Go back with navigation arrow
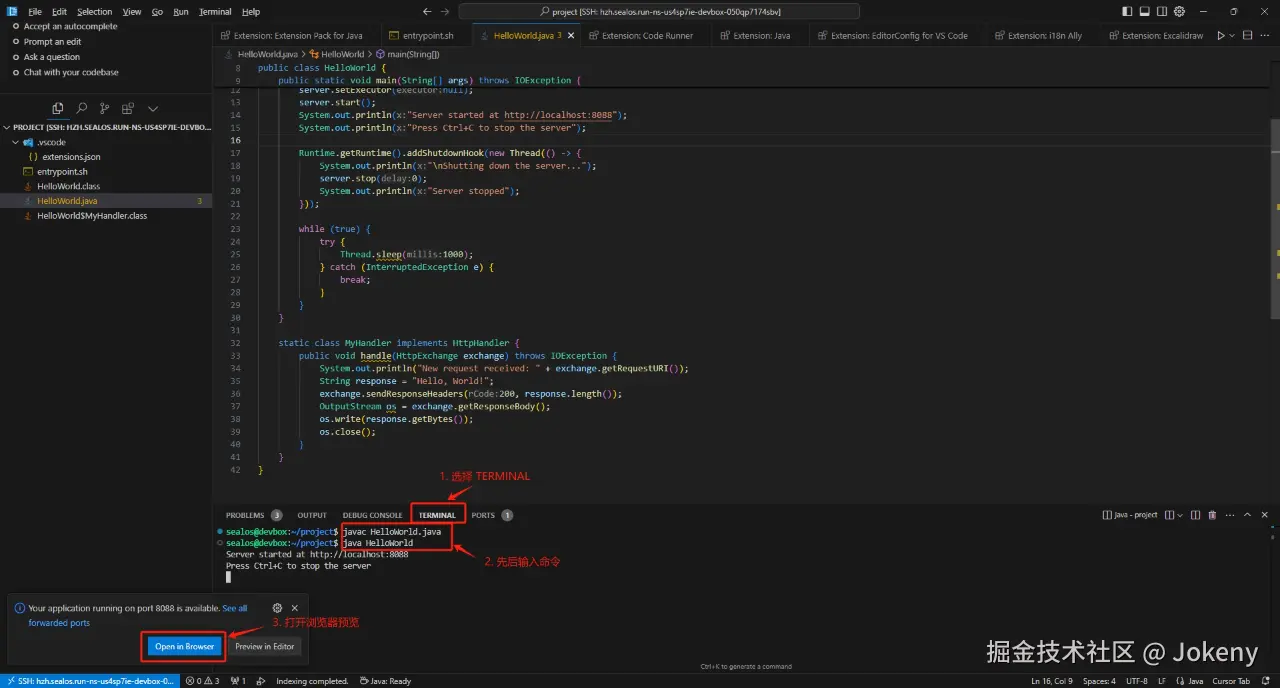Image resolution: width=1280 pixels, height=688 pixels. tap(427, 11)
